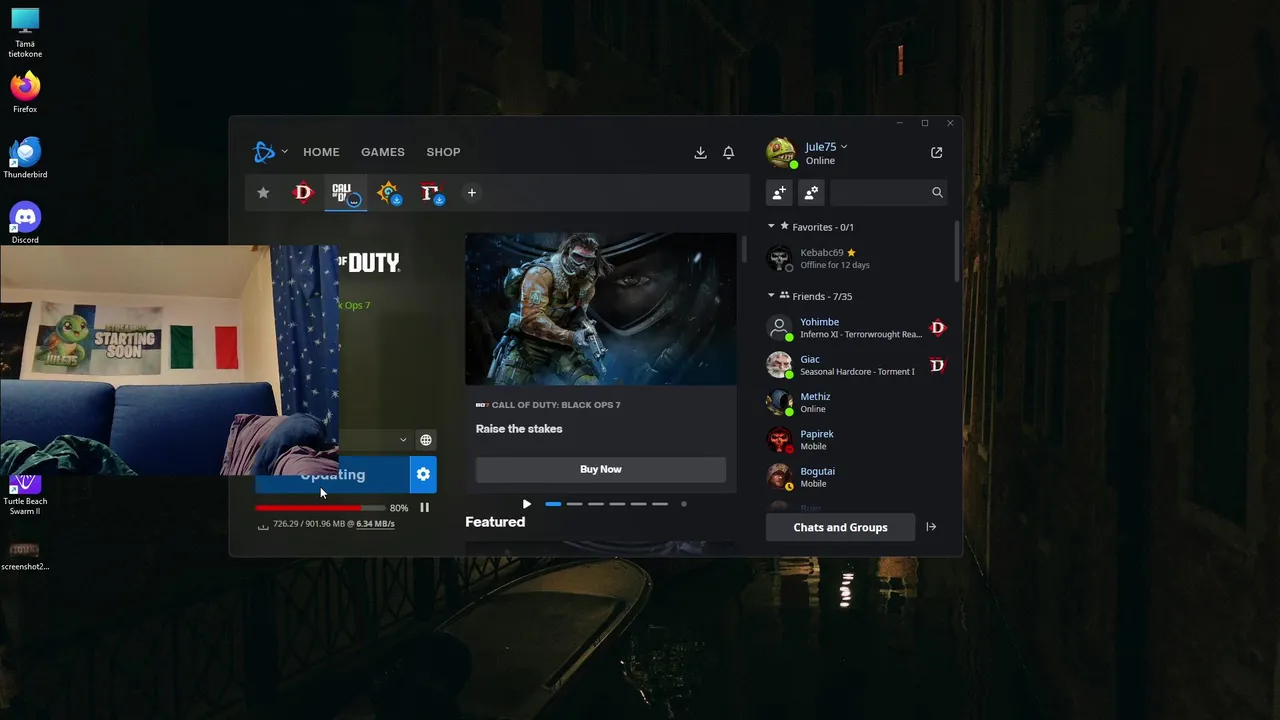
Task: Pause the update download
Action: [424, 508]
